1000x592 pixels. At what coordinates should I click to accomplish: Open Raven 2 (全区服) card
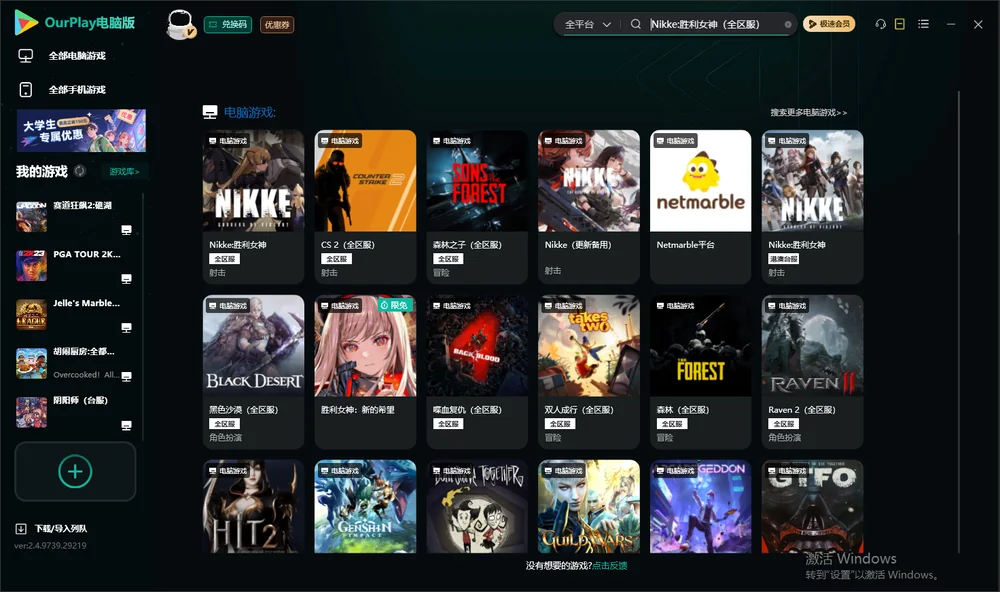coord(812,372)
